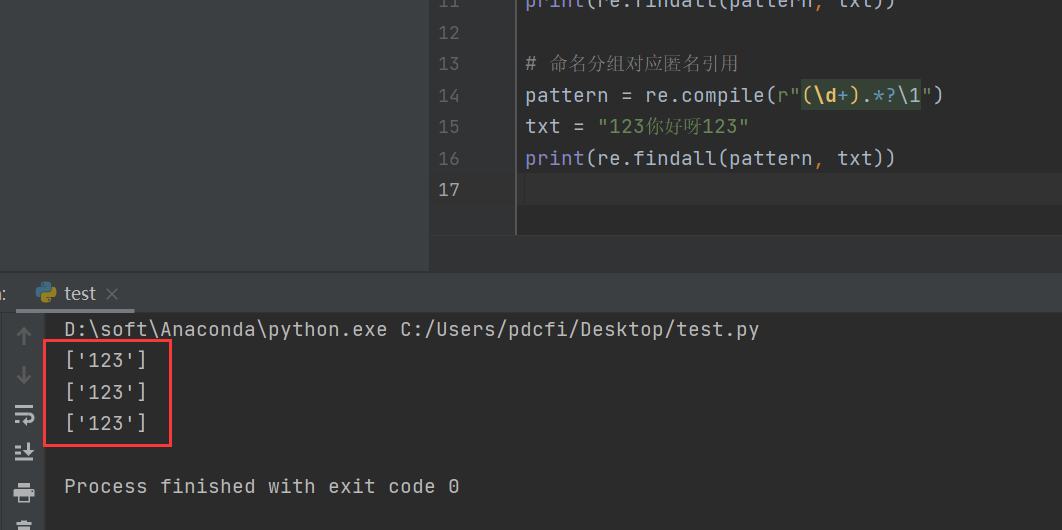Close the test run tab
This screenshot has height=530, width=1062.
112,294
